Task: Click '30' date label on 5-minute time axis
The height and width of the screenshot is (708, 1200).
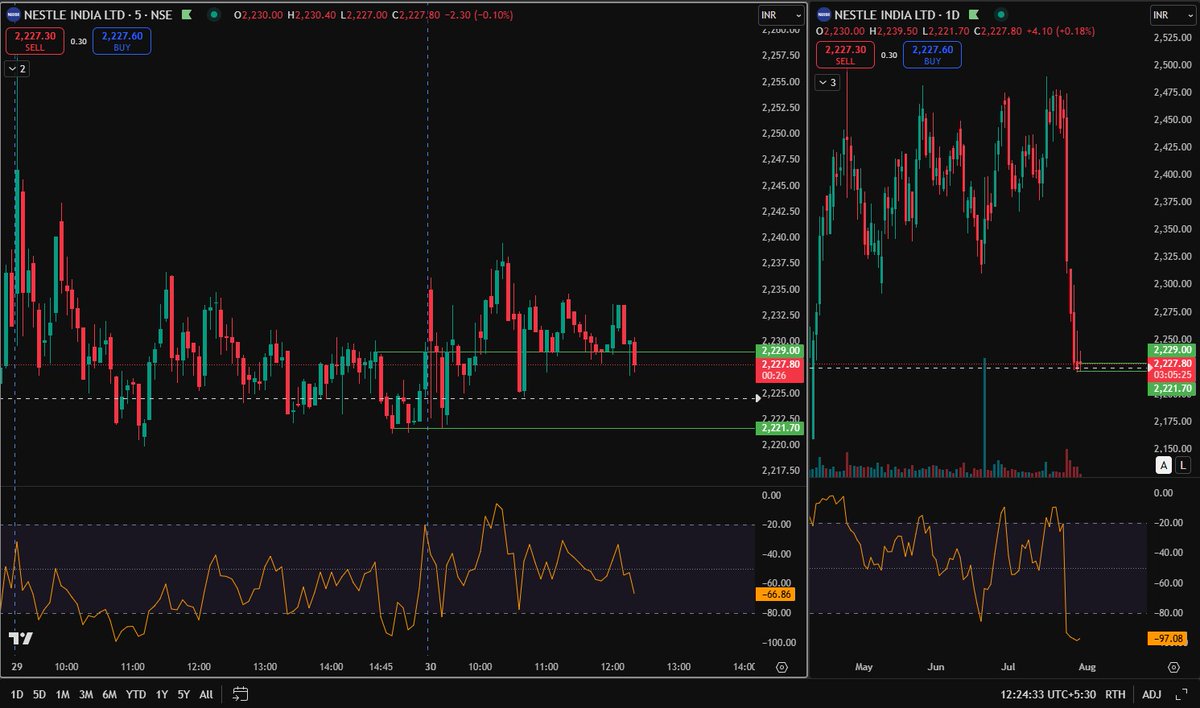Action: pyautogui.click(x=430, y=666)
